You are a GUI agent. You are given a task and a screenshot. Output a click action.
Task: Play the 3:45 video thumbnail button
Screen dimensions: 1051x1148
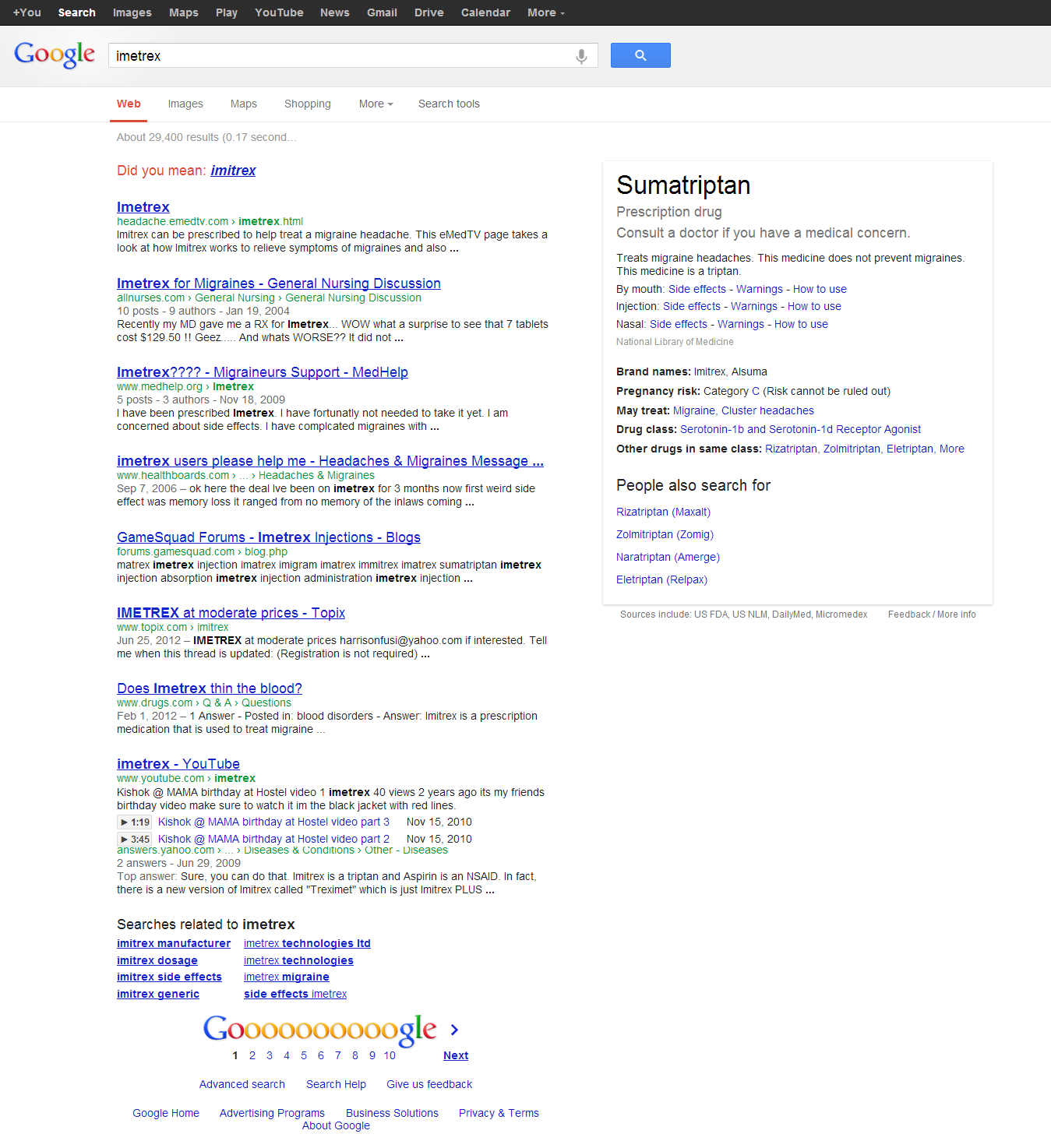point(135,840)
